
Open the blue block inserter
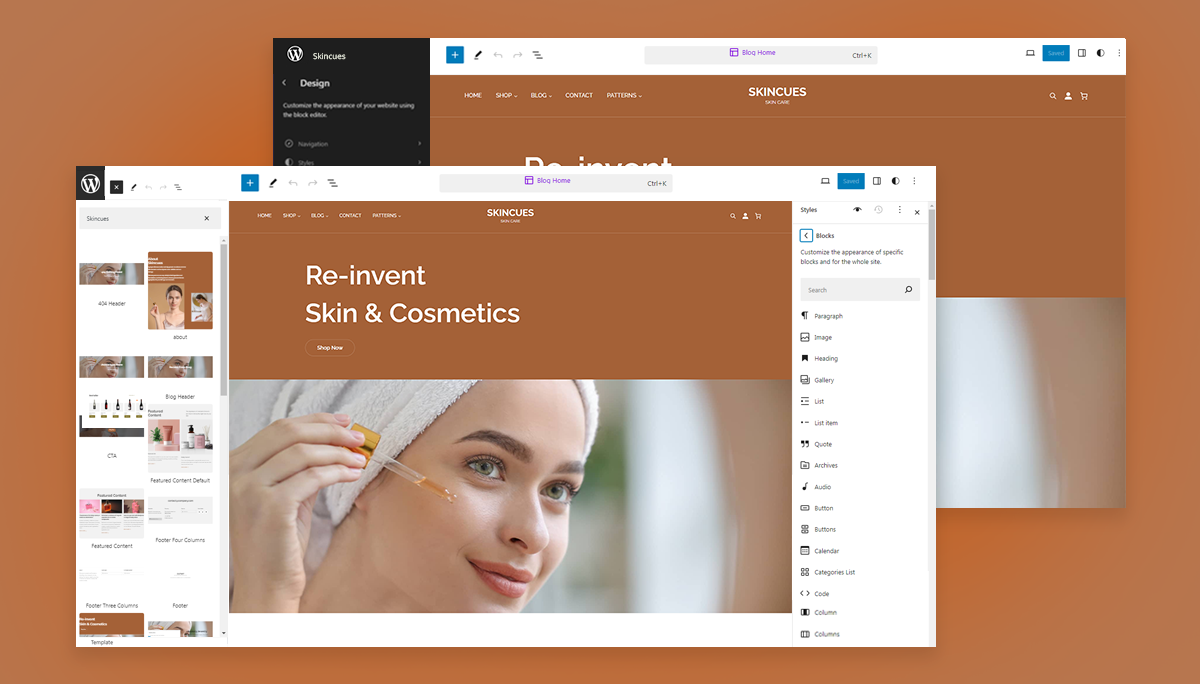coord(250,183)
